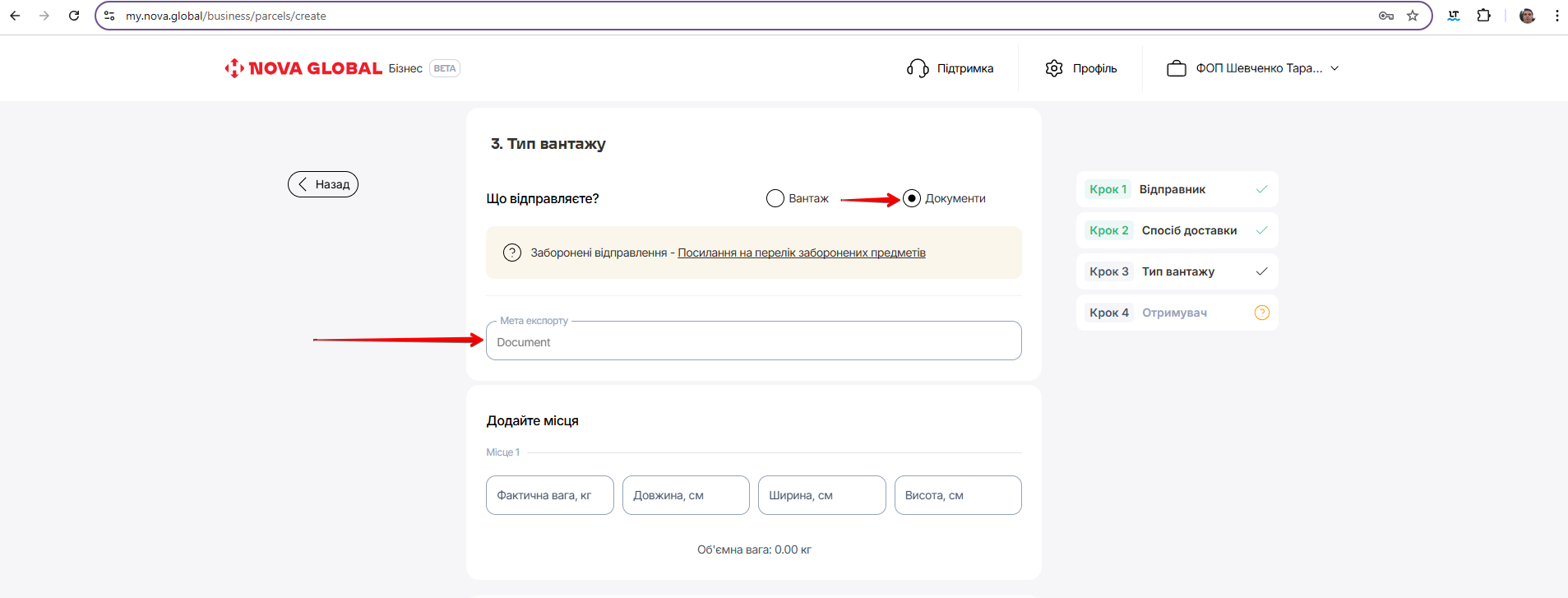Click the briefcase business account icon
Image resolution: width=1568 pixels, height=598 pixels.
click(x=1176, y=68)
